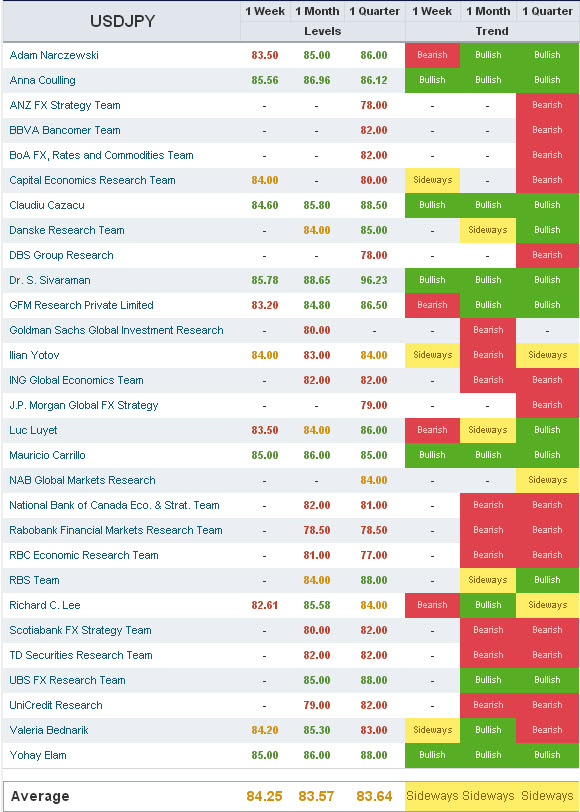580x812 pixels.
Task: Click Goldman Sachs' Bearish 1 Month trend
Action: [x=488, y=330]
